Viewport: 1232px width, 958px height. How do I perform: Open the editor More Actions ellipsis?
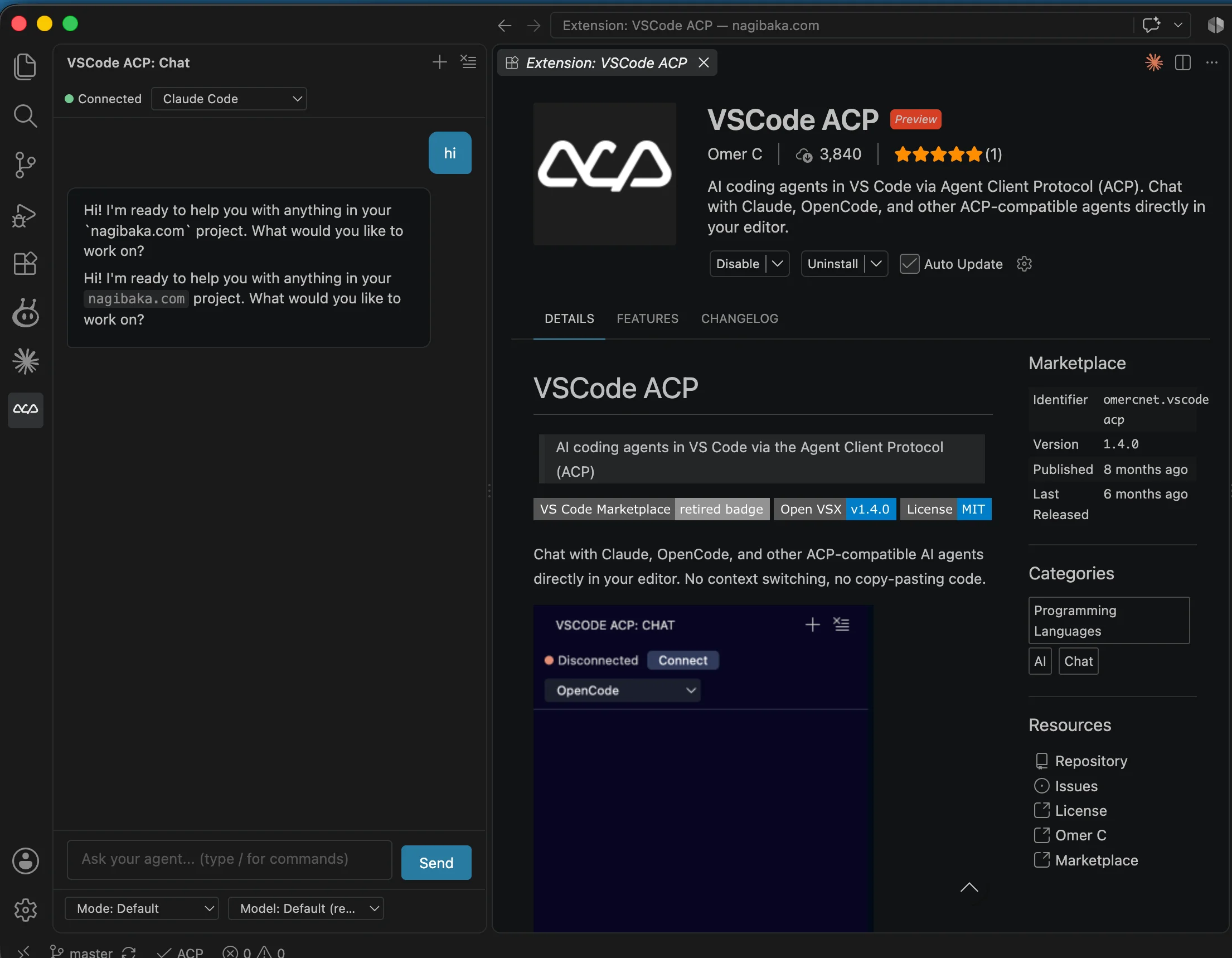[1211, 62]
